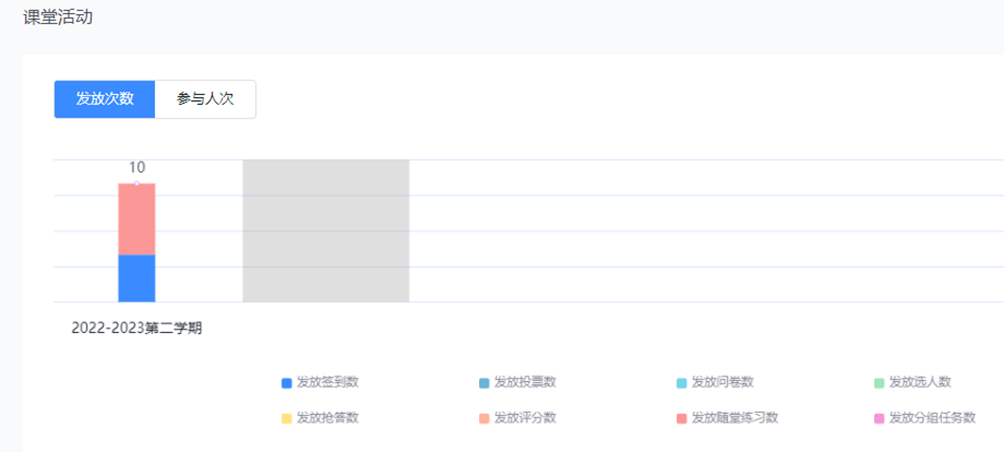
Task: Click the red swatch icon for 发放随堂练习数
Action: pyautogui.click(x=682, y=418)
